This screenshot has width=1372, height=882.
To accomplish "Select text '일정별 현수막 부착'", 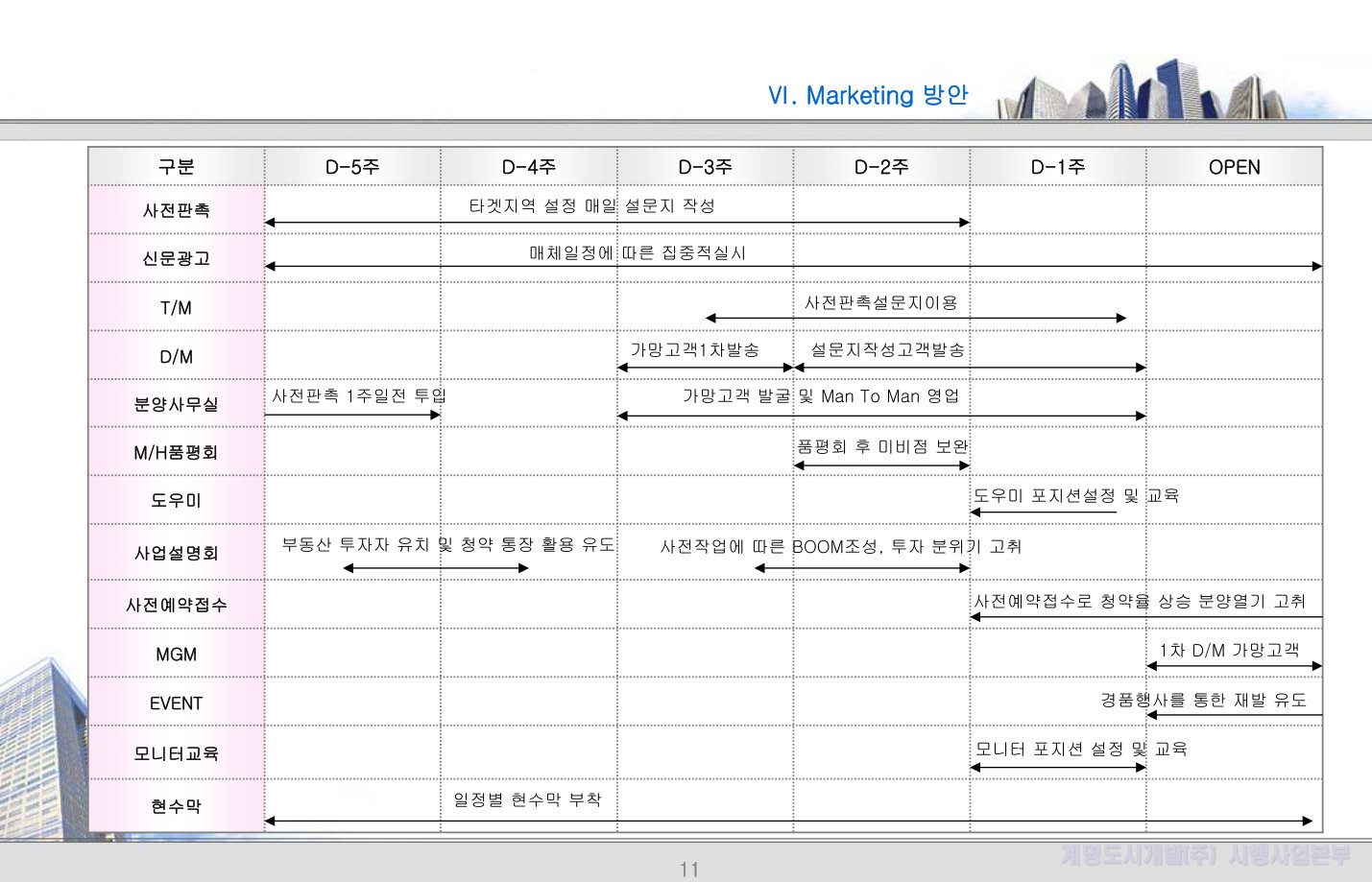I will pyautogui.click(x=527, y=799).
